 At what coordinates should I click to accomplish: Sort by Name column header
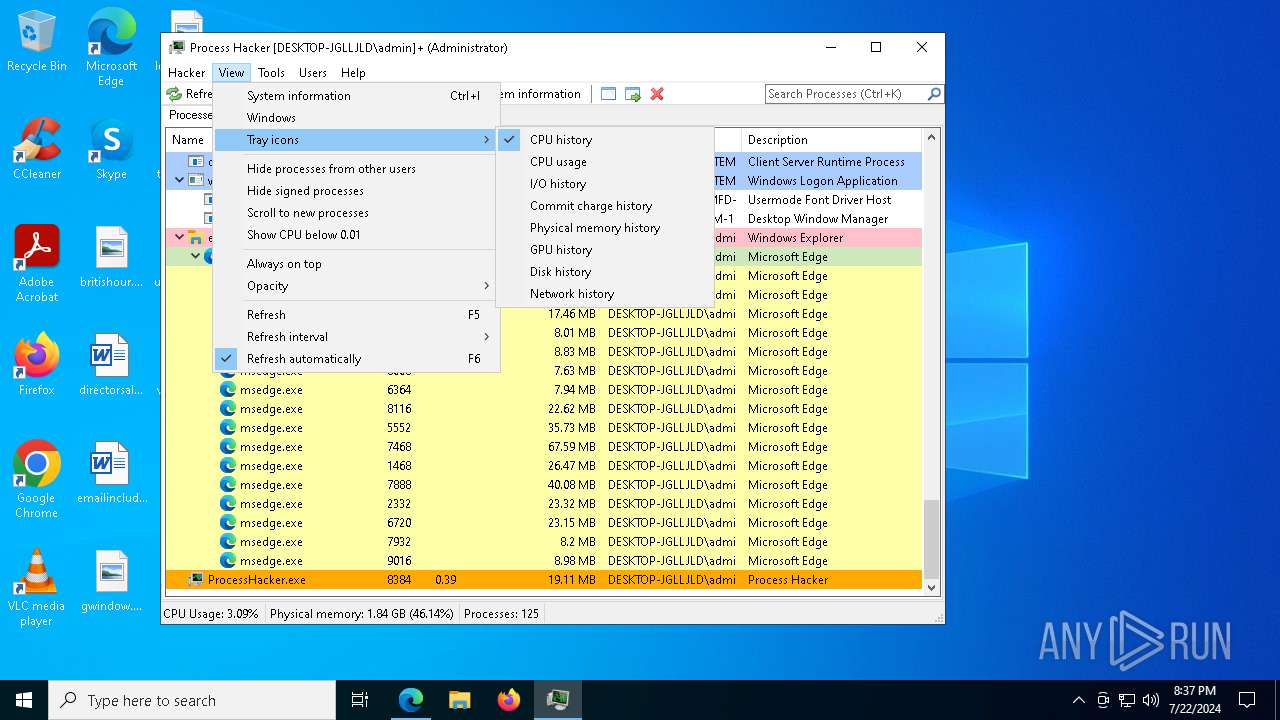190,140
